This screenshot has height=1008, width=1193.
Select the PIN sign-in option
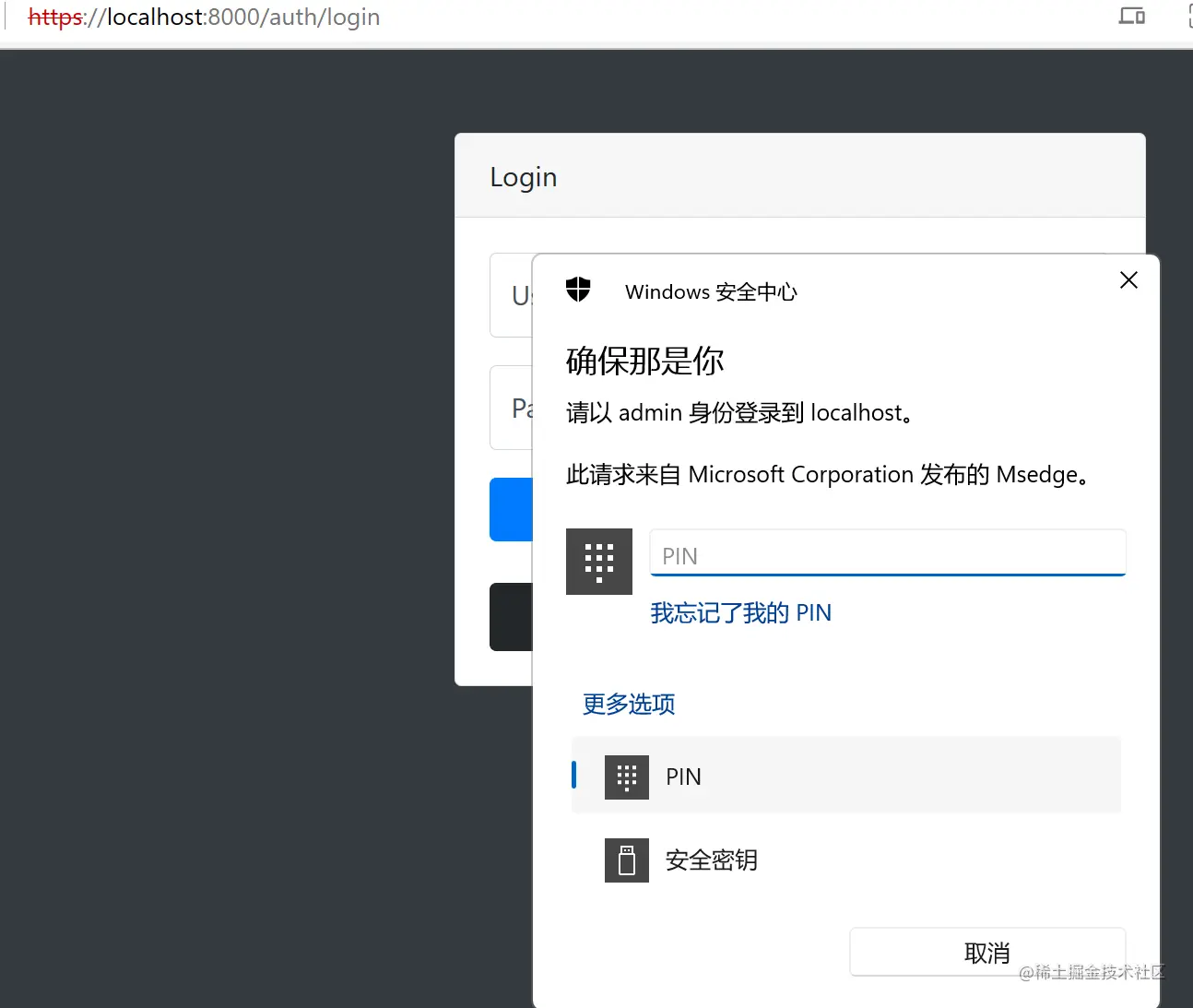pyautogui.click(x=846, y=776)
